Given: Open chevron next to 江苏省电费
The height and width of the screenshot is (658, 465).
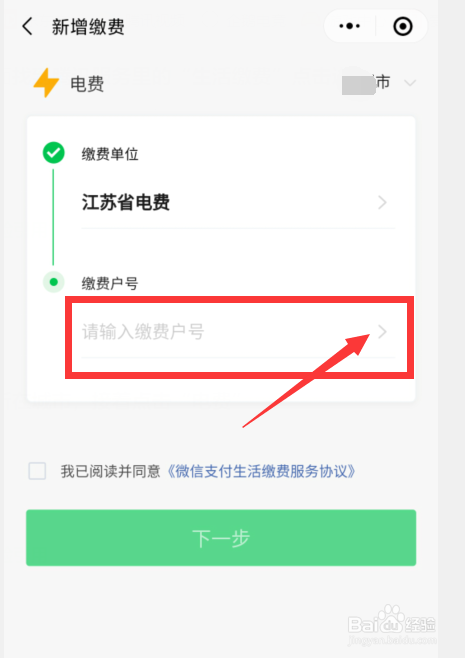Looking at the screenshot, I should [382, 202].
